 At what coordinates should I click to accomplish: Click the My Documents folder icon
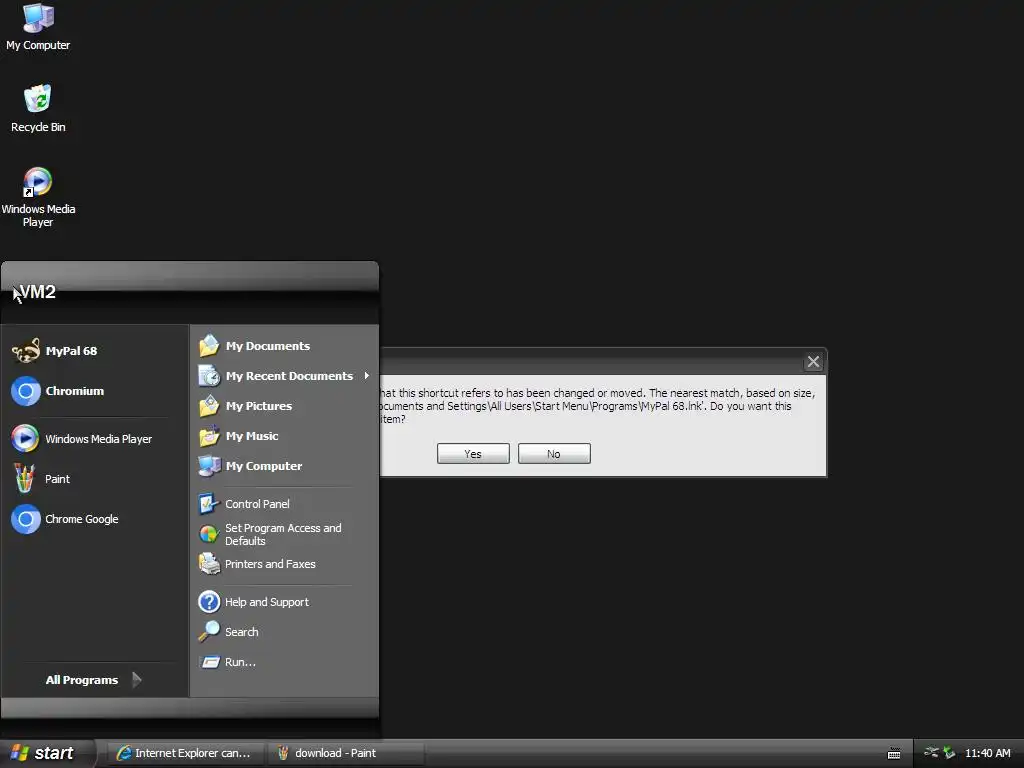tap(209, 345)
